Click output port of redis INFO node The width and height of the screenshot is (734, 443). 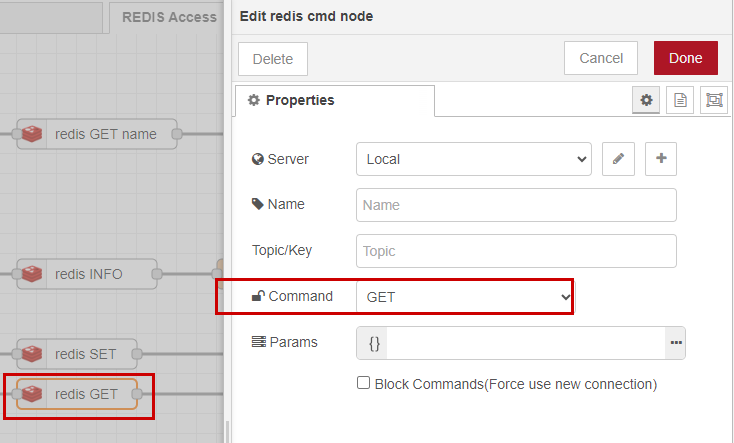157,274
